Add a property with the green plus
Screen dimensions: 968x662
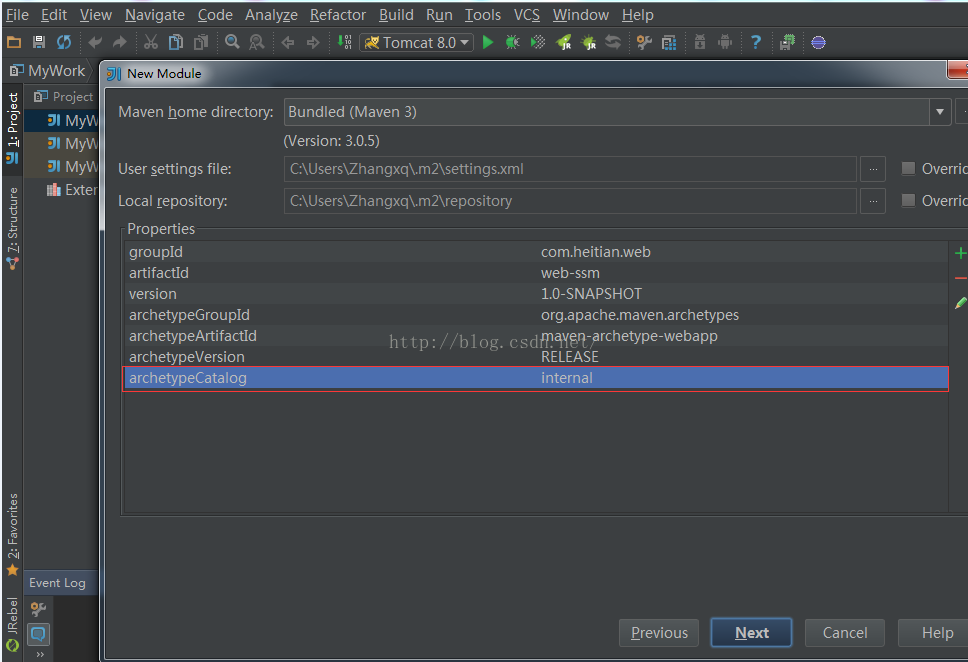pos(960,253)
